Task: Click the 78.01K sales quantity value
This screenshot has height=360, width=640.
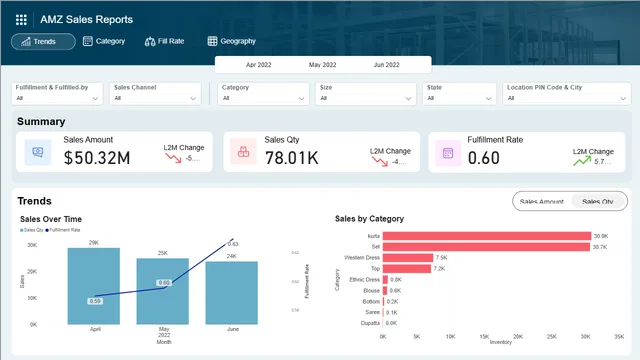Action: (291, 158)
